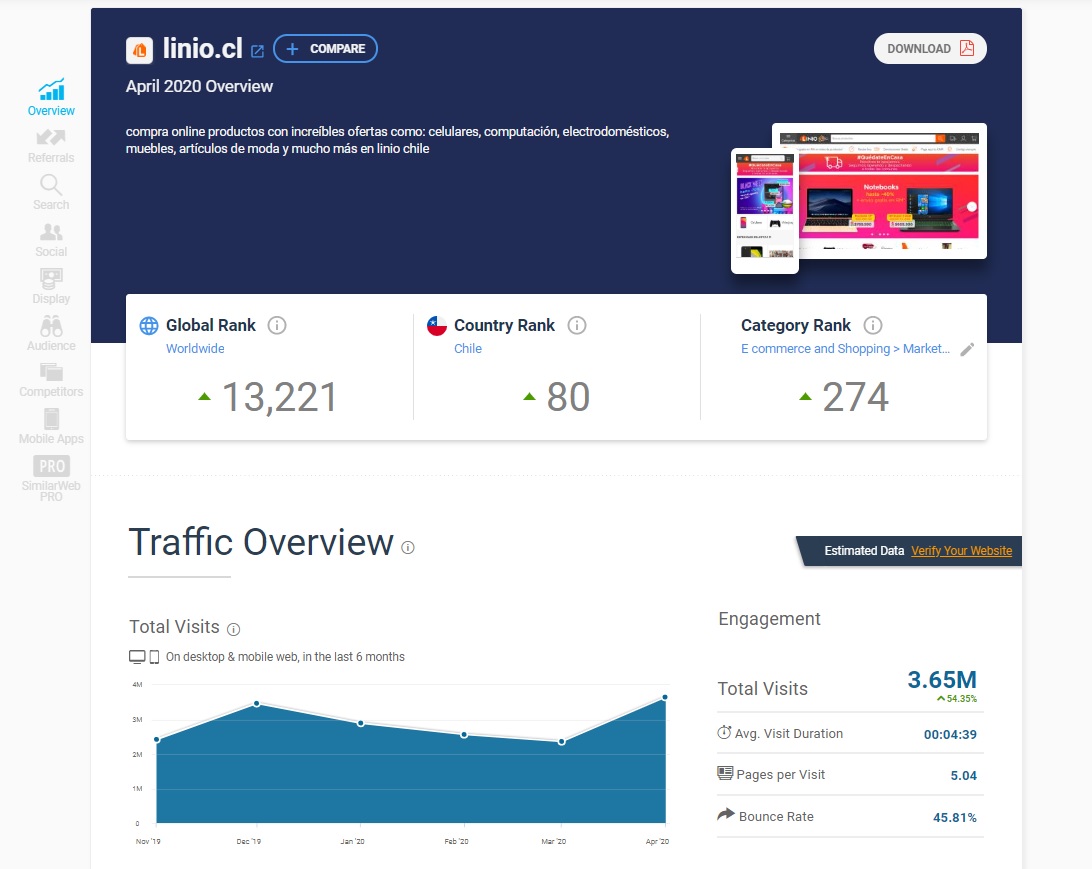
Task: Show info tooltip for Total Visits chart
Action: 234,629
